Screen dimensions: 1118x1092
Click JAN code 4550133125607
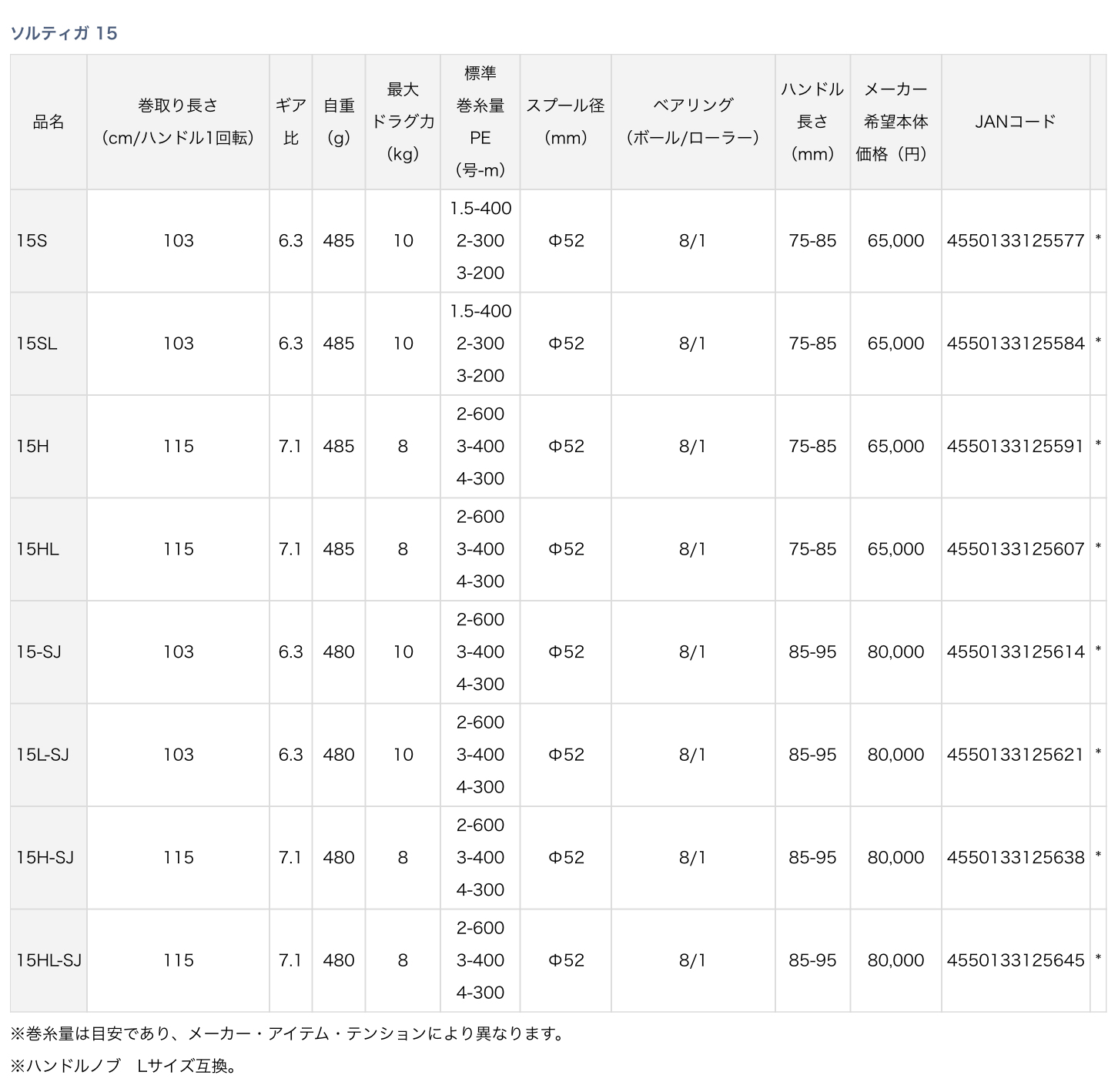1015,549
